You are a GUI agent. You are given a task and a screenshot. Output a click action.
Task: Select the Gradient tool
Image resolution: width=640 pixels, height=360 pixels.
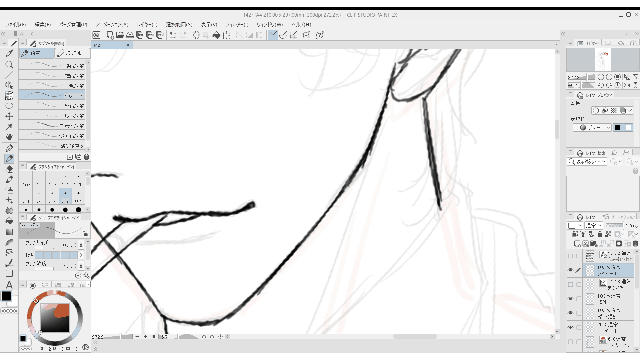click(9, 232)
